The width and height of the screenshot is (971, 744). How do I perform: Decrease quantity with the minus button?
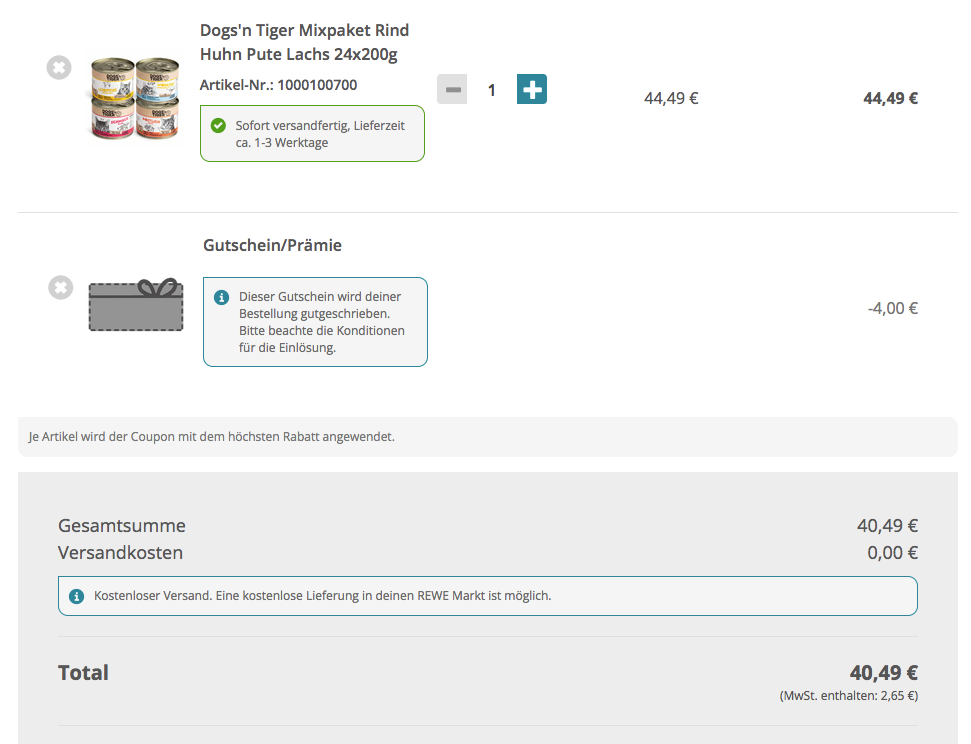[x=452, y=89]
